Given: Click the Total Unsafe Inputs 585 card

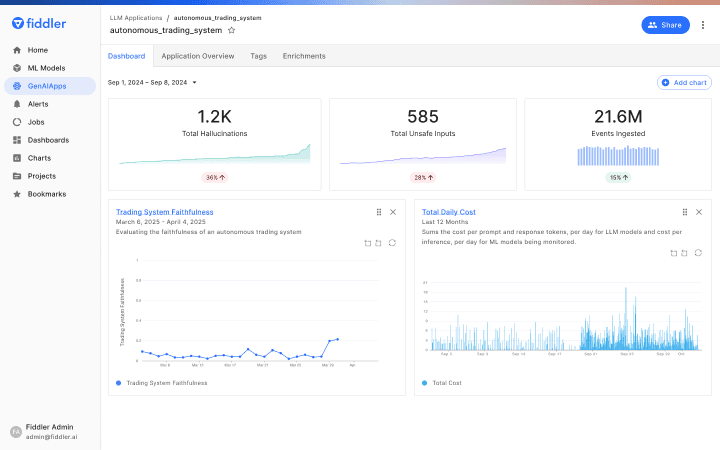Looking at the screenshot, I should point(423,144).
